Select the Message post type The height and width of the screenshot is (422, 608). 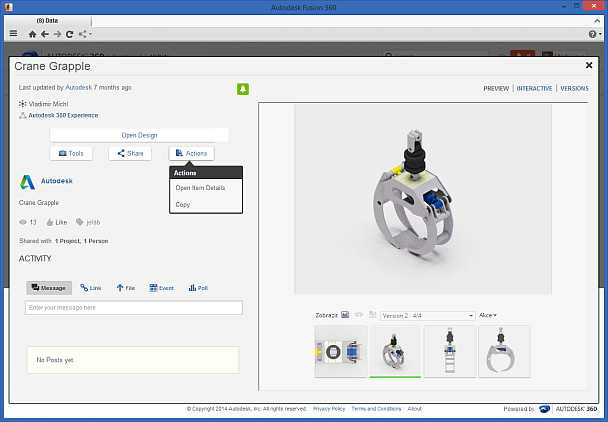pos(49,288)
